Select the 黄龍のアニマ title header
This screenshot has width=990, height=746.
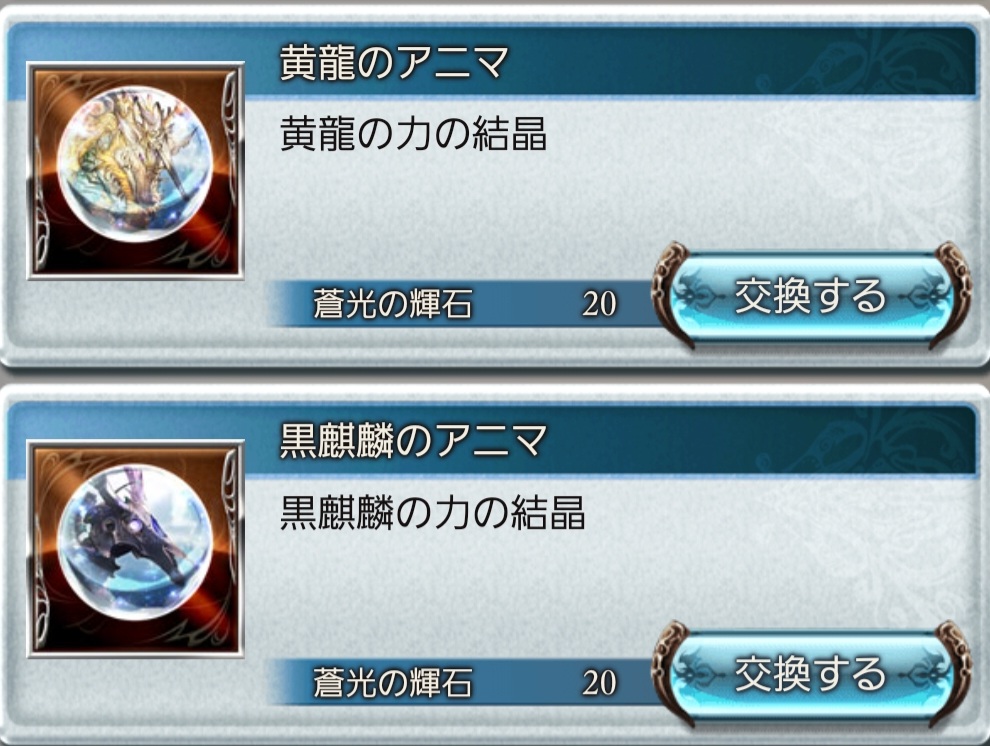393,61
